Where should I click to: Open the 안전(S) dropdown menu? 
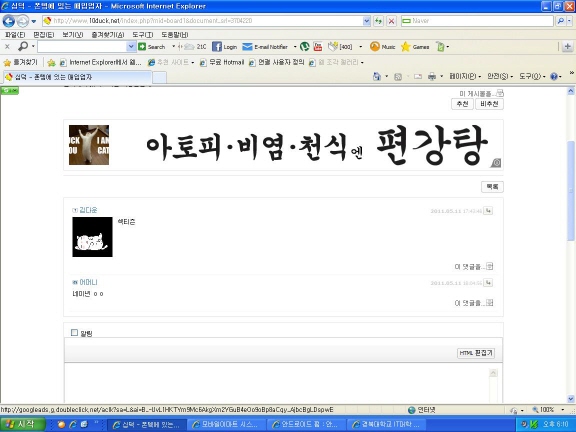point(500,76)
